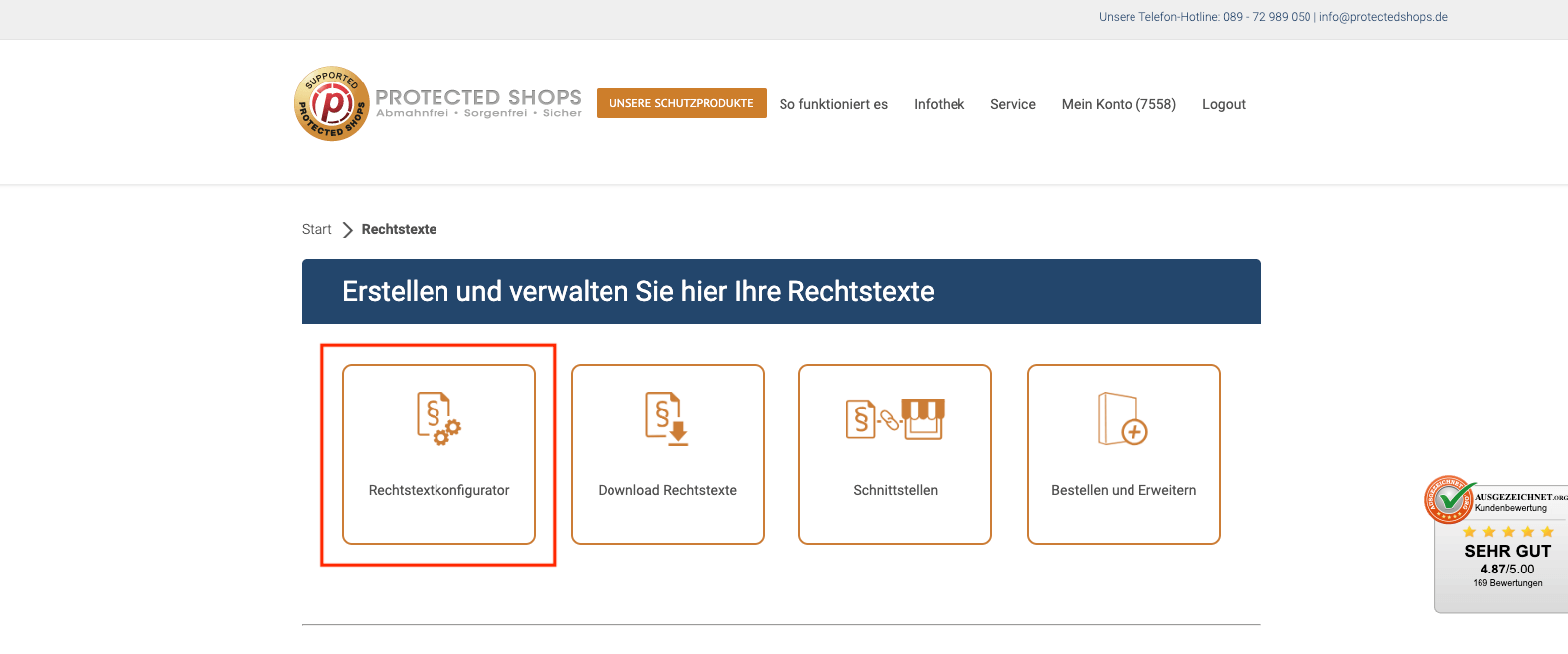Open the Unsere Schutzprodukte button
The image size is (1568, 654).
[x=681, y=103]
